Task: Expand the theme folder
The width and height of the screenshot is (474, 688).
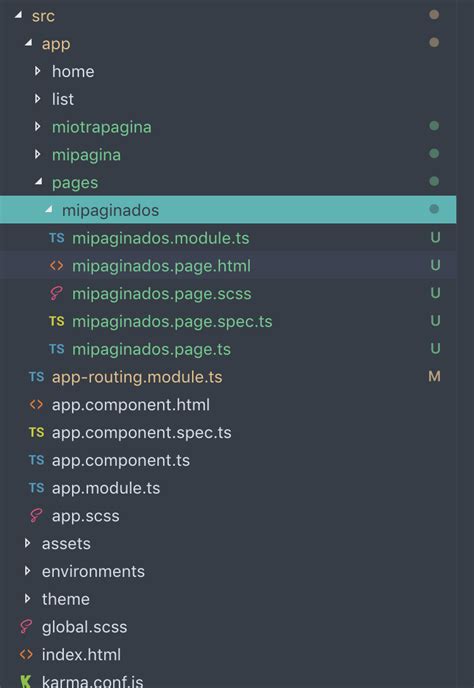Action: [x=27, y=598]
